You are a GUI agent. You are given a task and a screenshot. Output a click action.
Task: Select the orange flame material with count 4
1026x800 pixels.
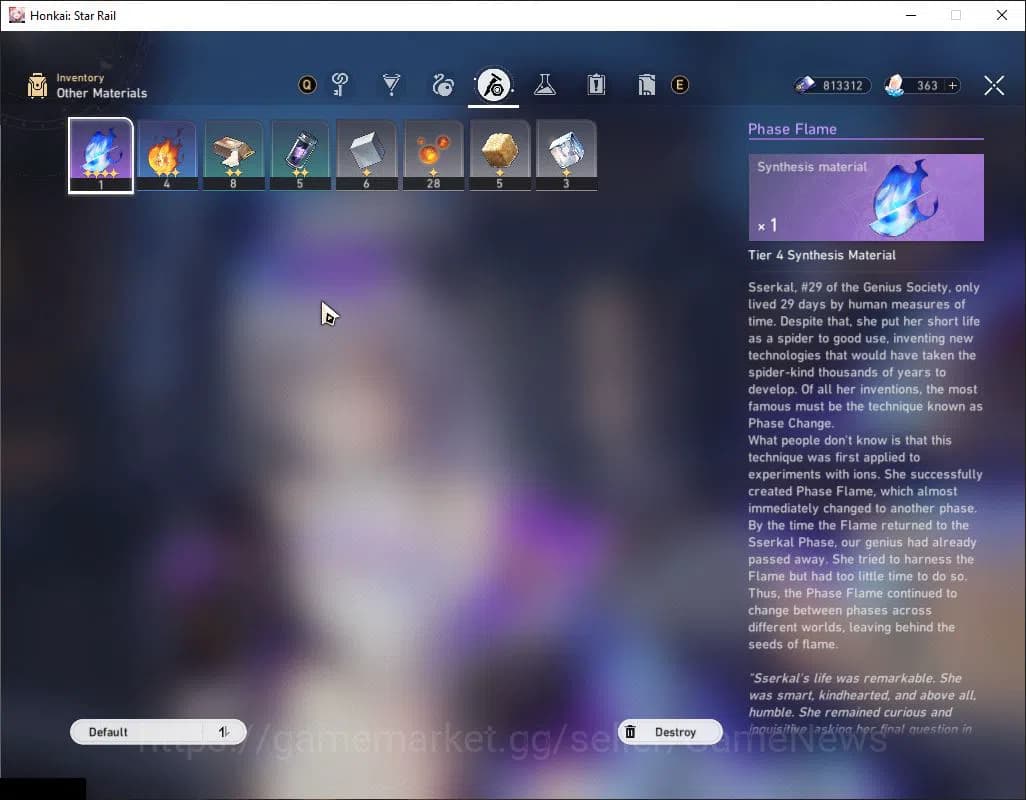pyautogui.click(x=166, y=154)
